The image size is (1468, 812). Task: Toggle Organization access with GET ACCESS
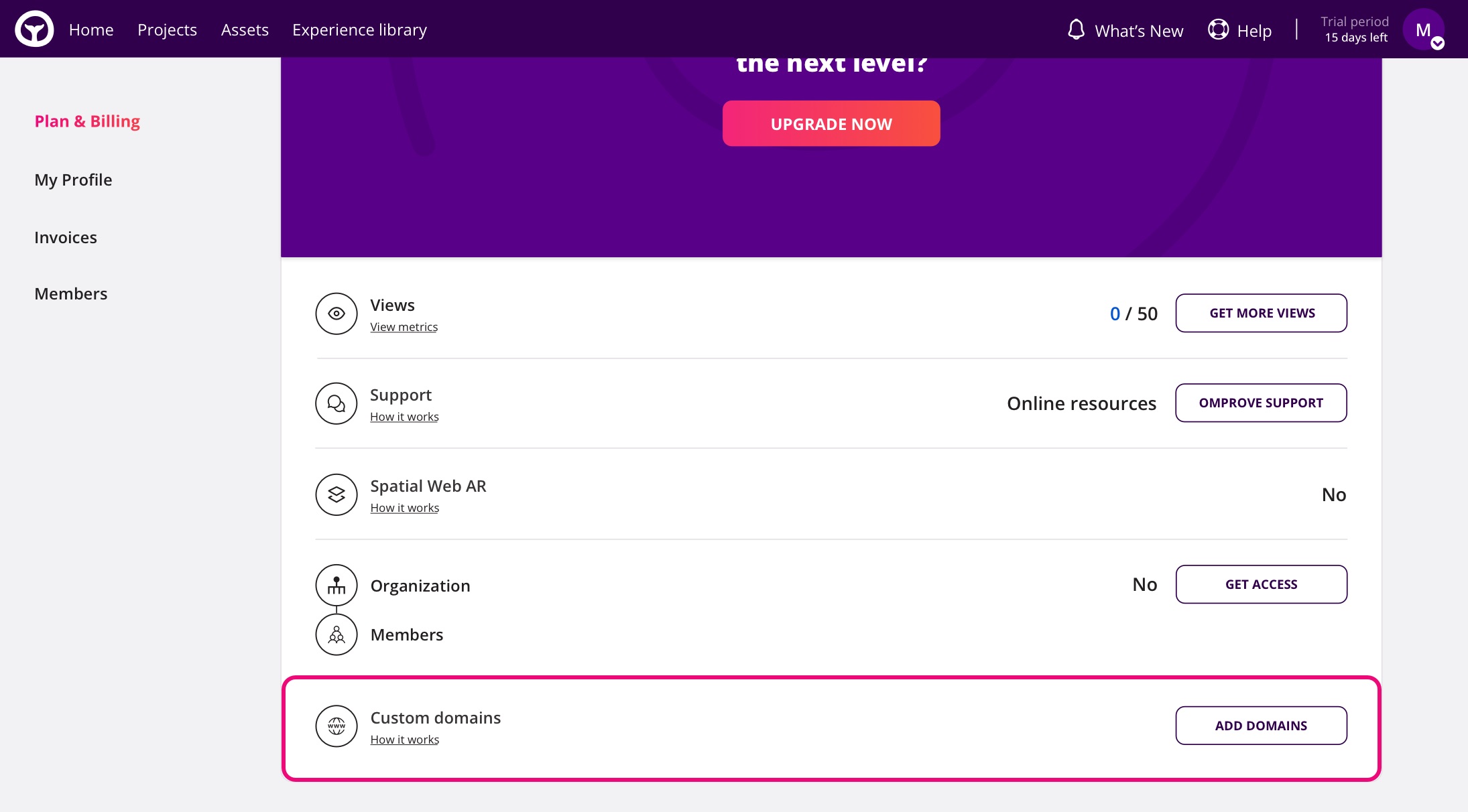click(1261, 584)
